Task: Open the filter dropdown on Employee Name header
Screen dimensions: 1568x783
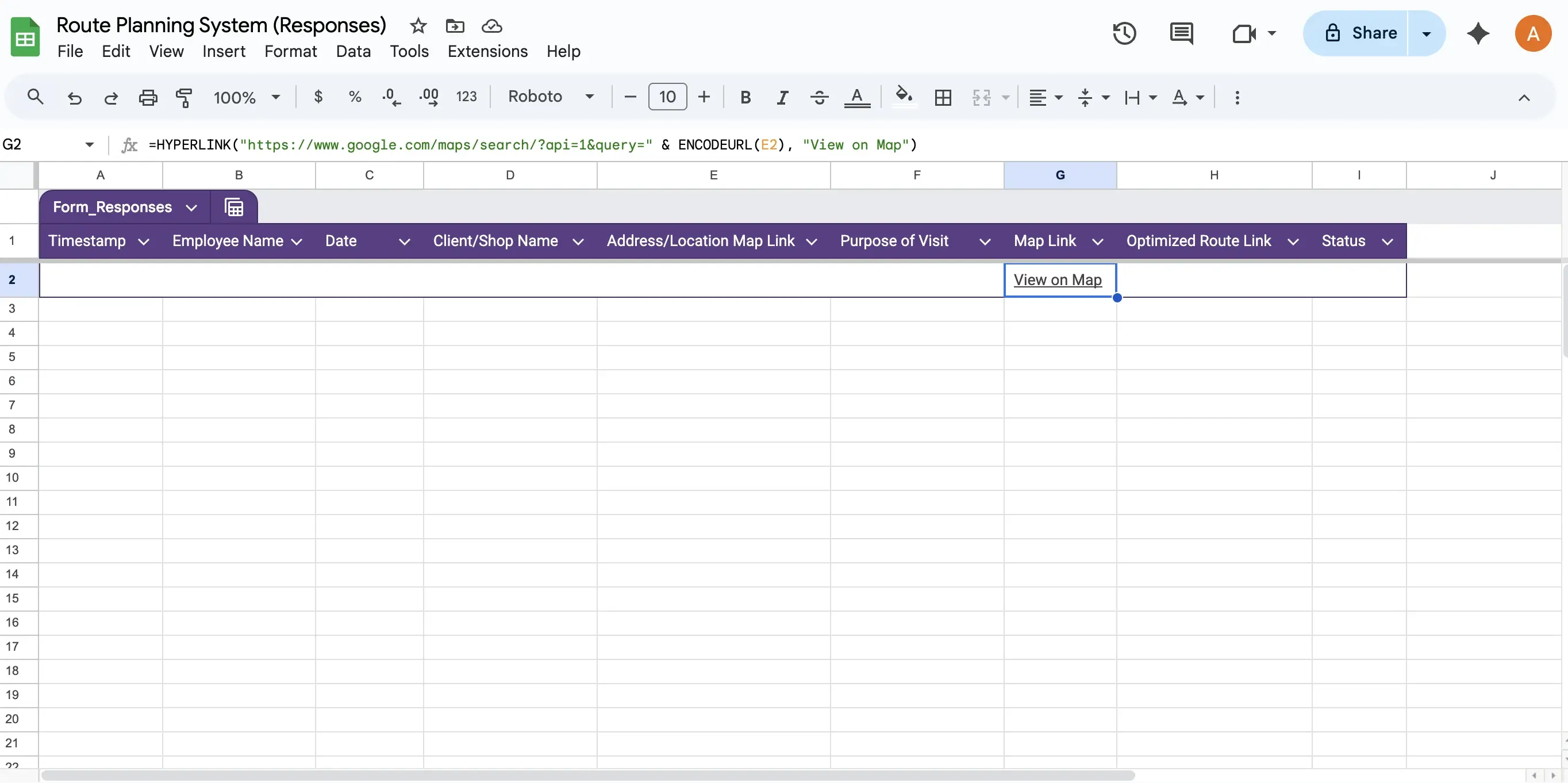Action: (x=298, y=241)
